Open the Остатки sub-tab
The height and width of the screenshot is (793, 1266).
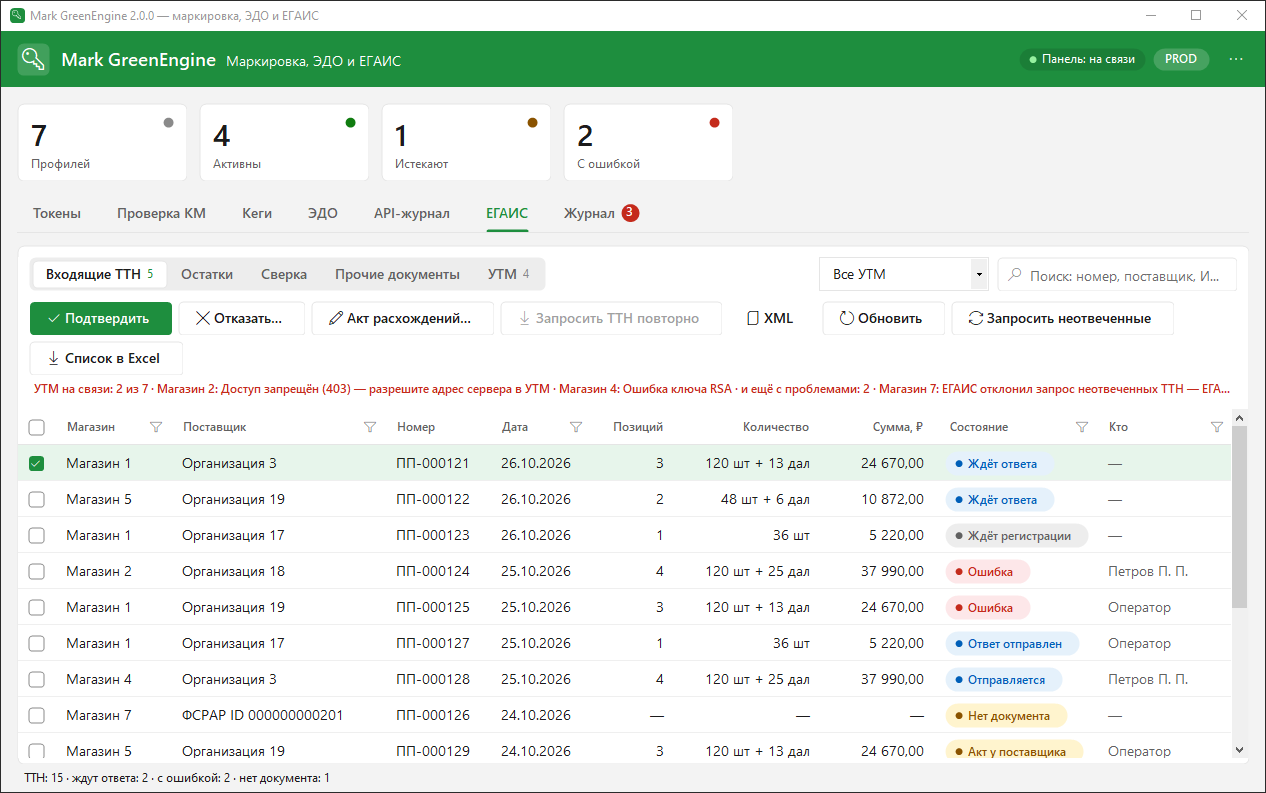coord(207,274)
